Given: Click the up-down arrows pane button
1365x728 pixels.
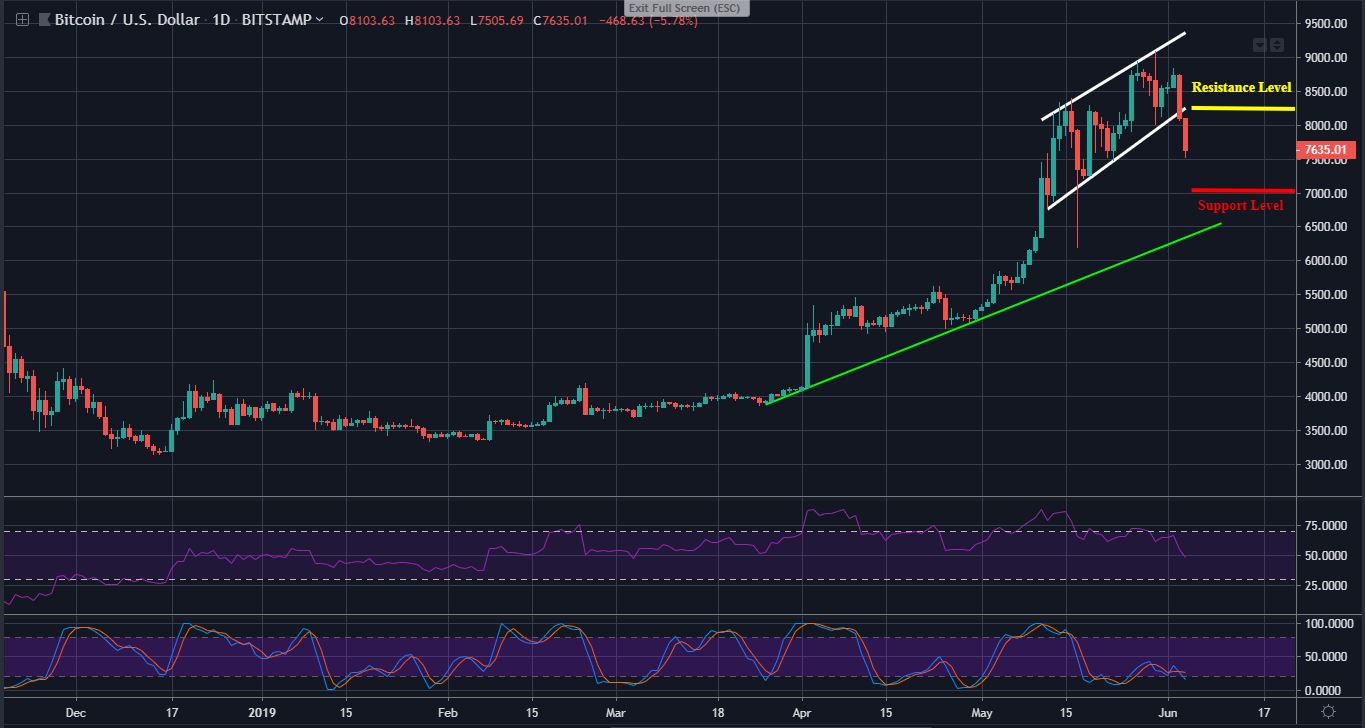Looking at the screenshot, I should click(x=1277, y=44).
